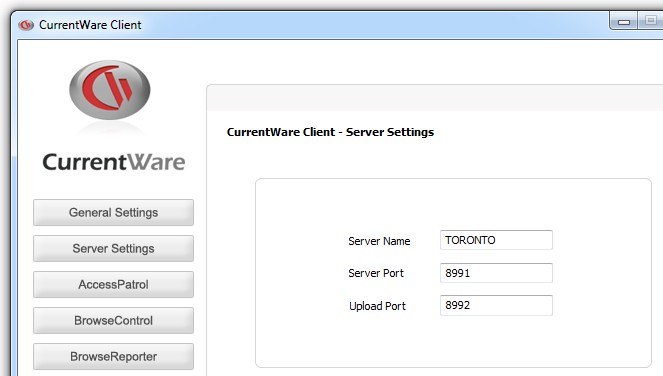Maximize the CurrentWare Client window
The width and height of the screenshot is (663, 376).
tap(650, 20)
